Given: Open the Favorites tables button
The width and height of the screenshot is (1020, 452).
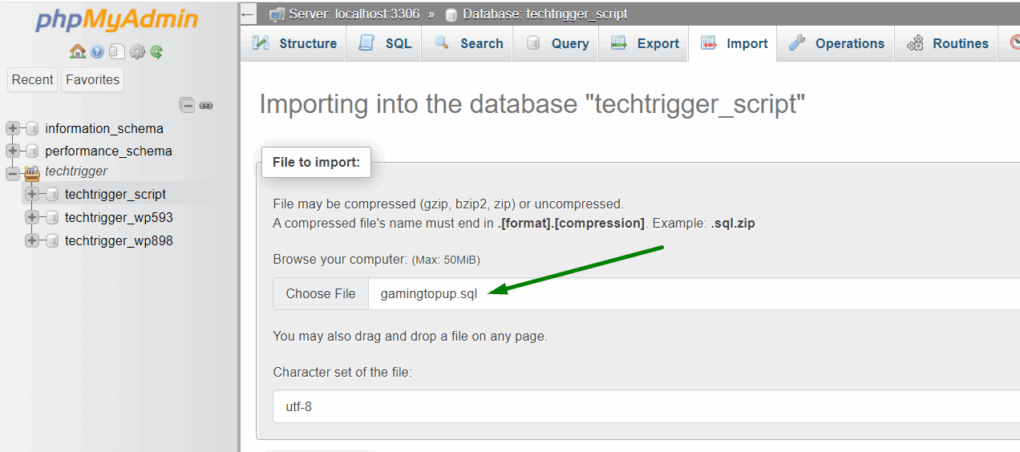Looking at the screenshot, I should (x=92, y=80).
